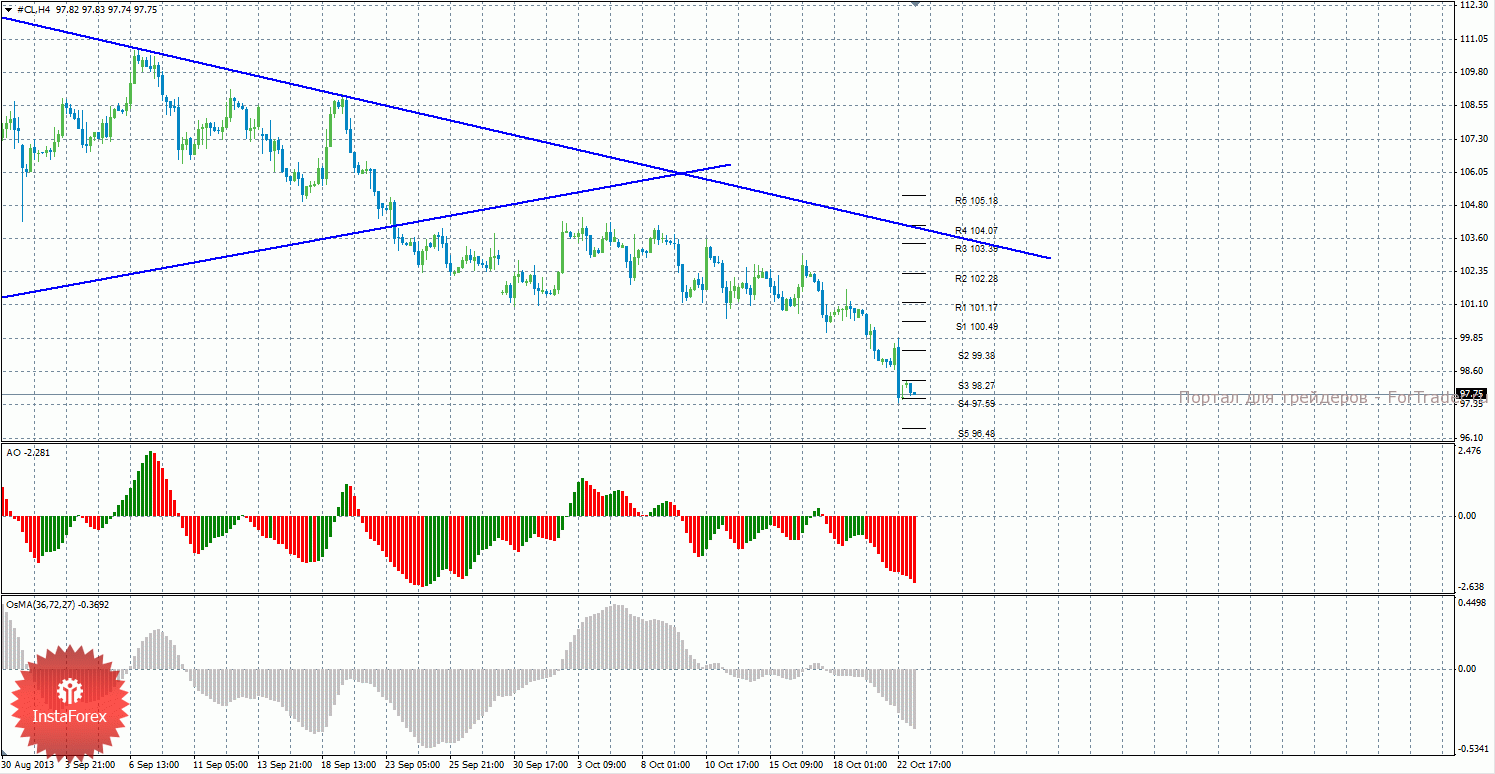The image size is (1495, 774).
Task: Click the 30 Sep 17:00 date label
Action: [542, 765]
